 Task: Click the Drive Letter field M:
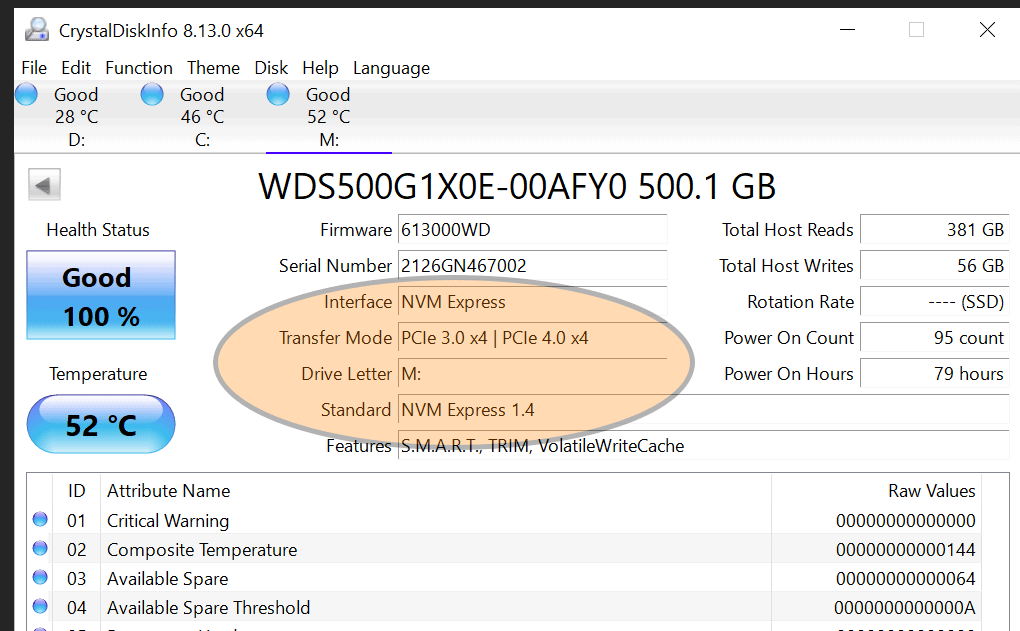click(x=533, y=374)
